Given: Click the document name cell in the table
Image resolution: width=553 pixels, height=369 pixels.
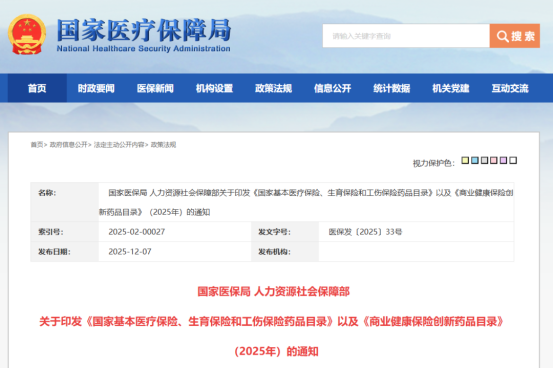Looking at the screenshot, I should (x=306, y=202).
